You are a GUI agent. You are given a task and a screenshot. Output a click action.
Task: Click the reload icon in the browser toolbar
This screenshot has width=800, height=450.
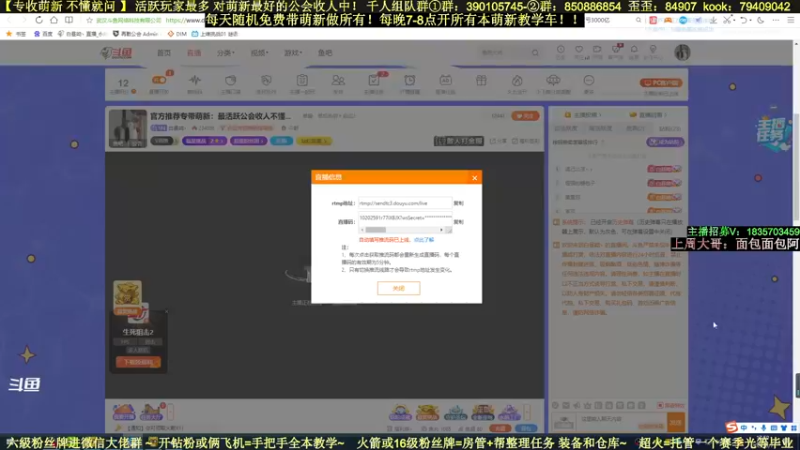[39, 20]
